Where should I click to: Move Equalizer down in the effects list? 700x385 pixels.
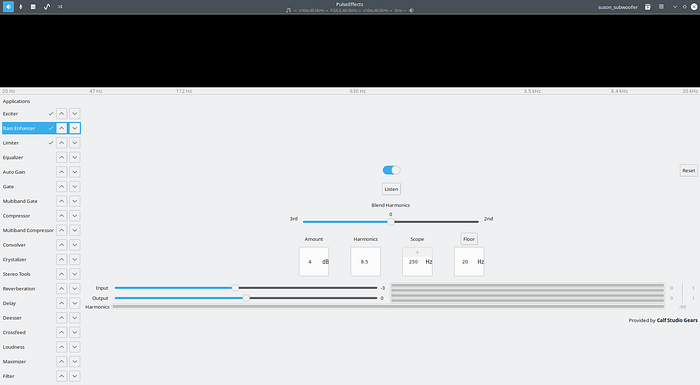point(75,157)
